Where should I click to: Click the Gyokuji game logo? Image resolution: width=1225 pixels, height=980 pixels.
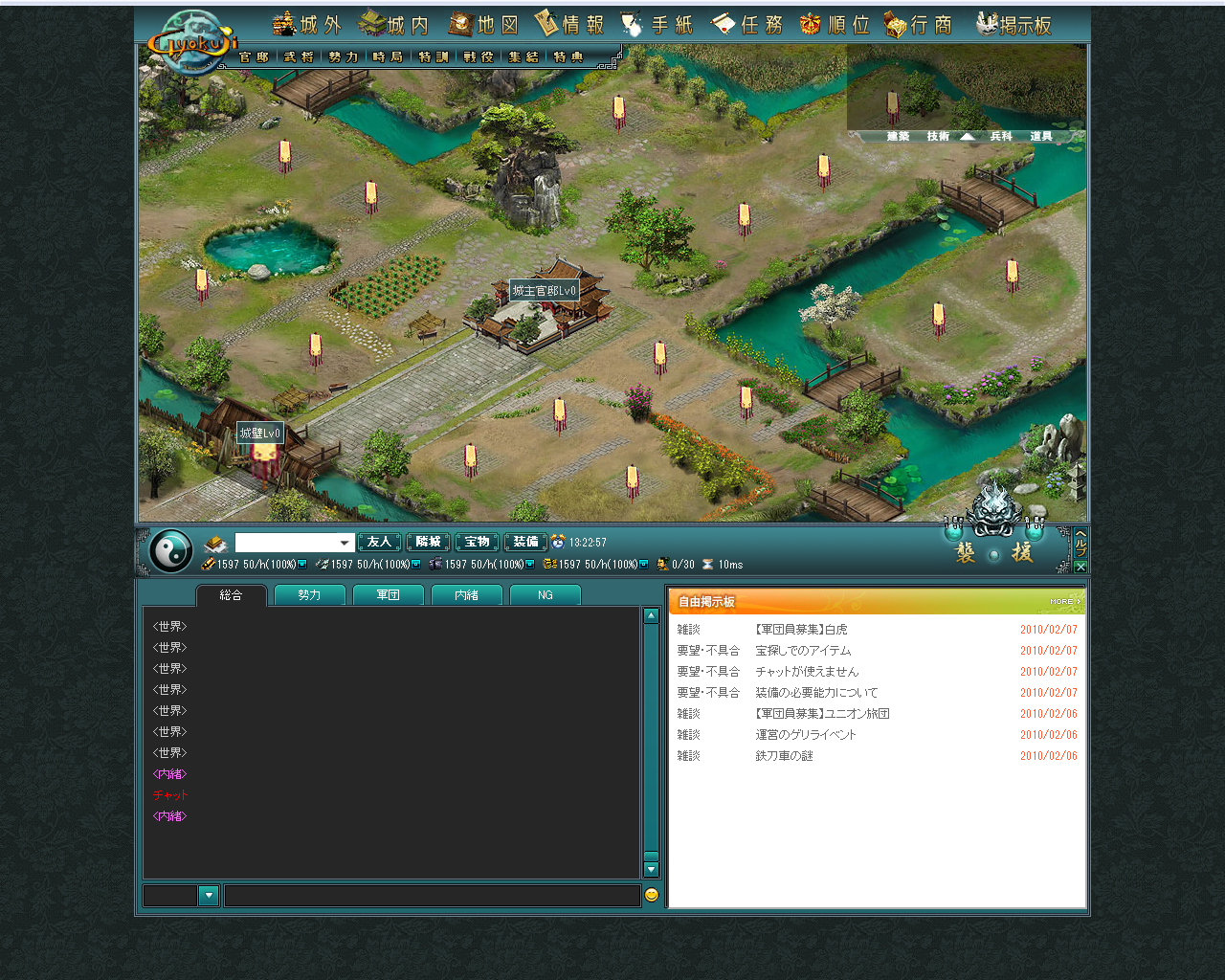pos(192,42)
